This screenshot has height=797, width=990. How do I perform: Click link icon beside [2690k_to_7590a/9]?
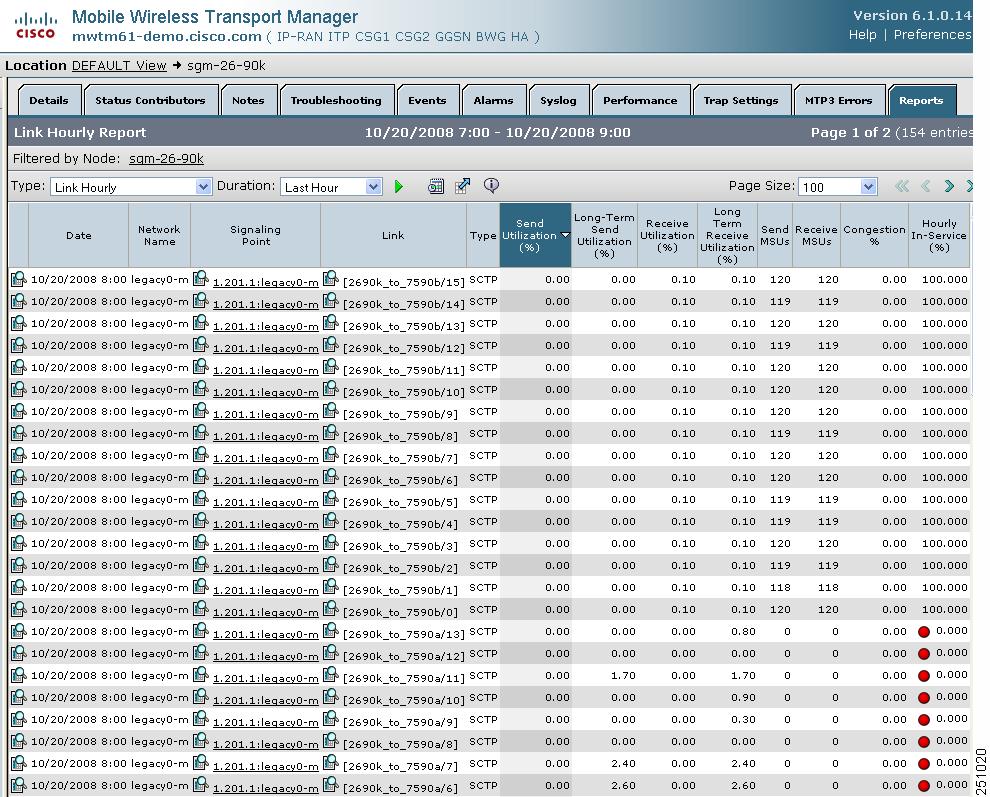coord(330,718)
